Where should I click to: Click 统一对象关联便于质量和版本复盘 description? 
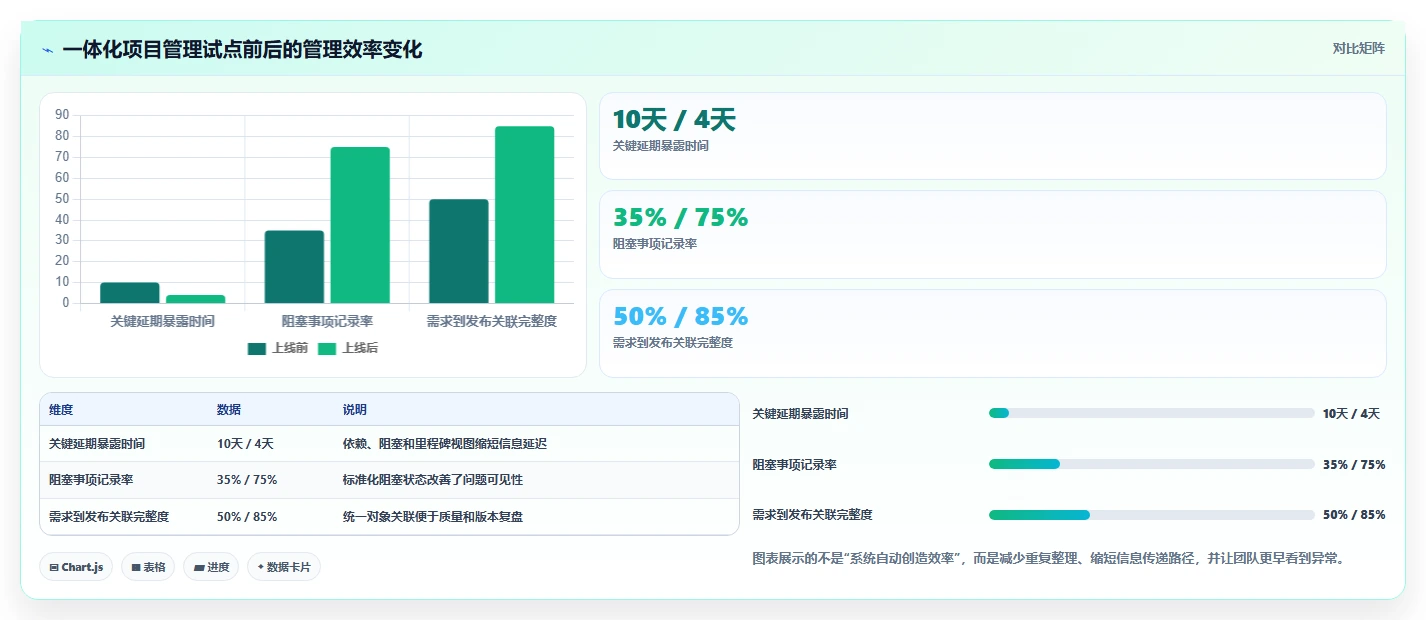click(433, 517)
